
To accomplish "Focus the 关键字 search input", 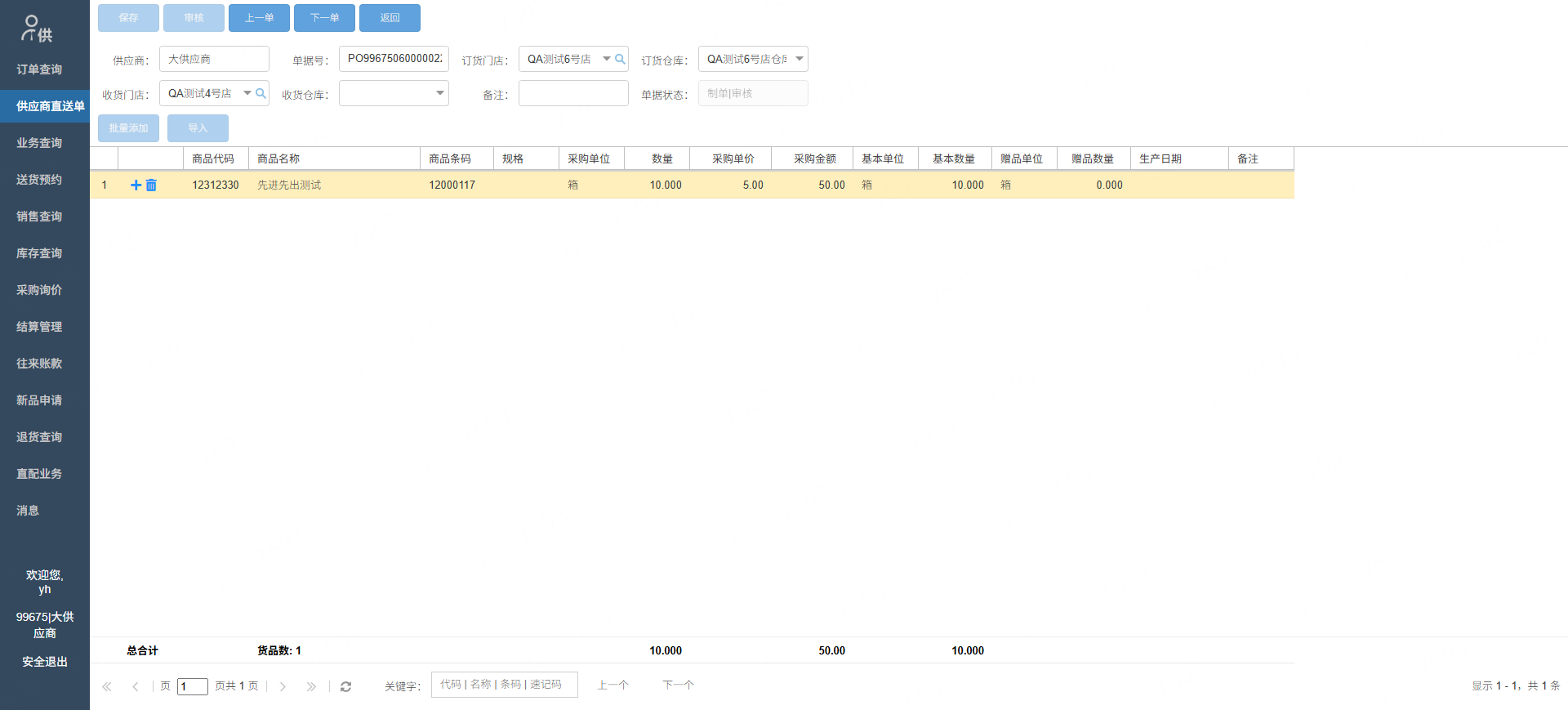I will tap(504, 685).
